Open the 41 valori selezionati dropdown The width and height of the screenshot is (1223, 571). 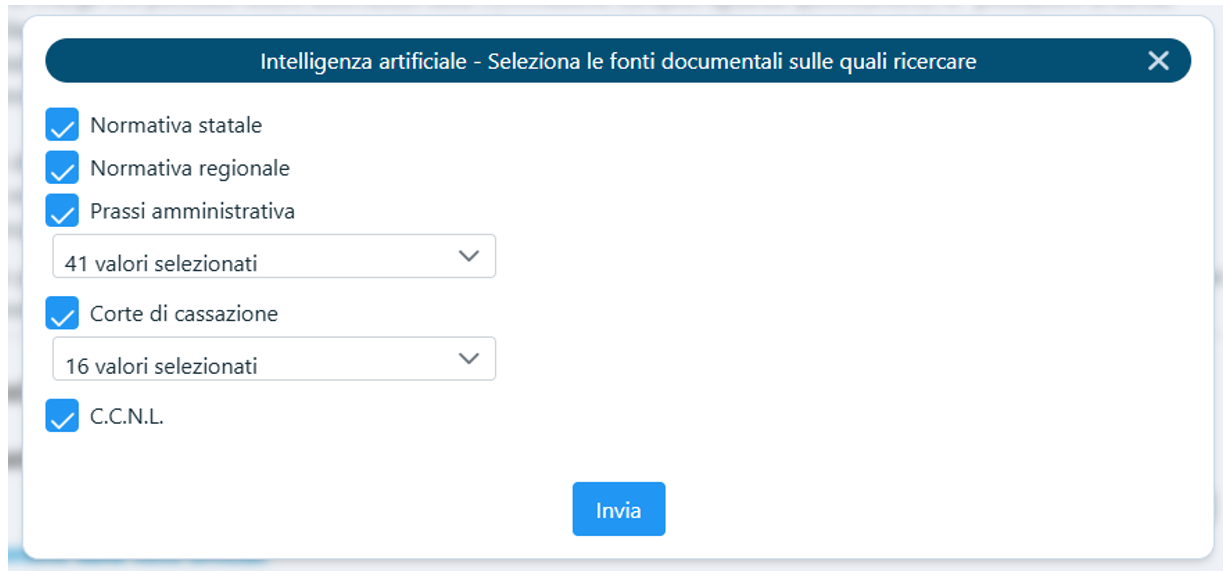pyautogui.click(x=273, y=257)
